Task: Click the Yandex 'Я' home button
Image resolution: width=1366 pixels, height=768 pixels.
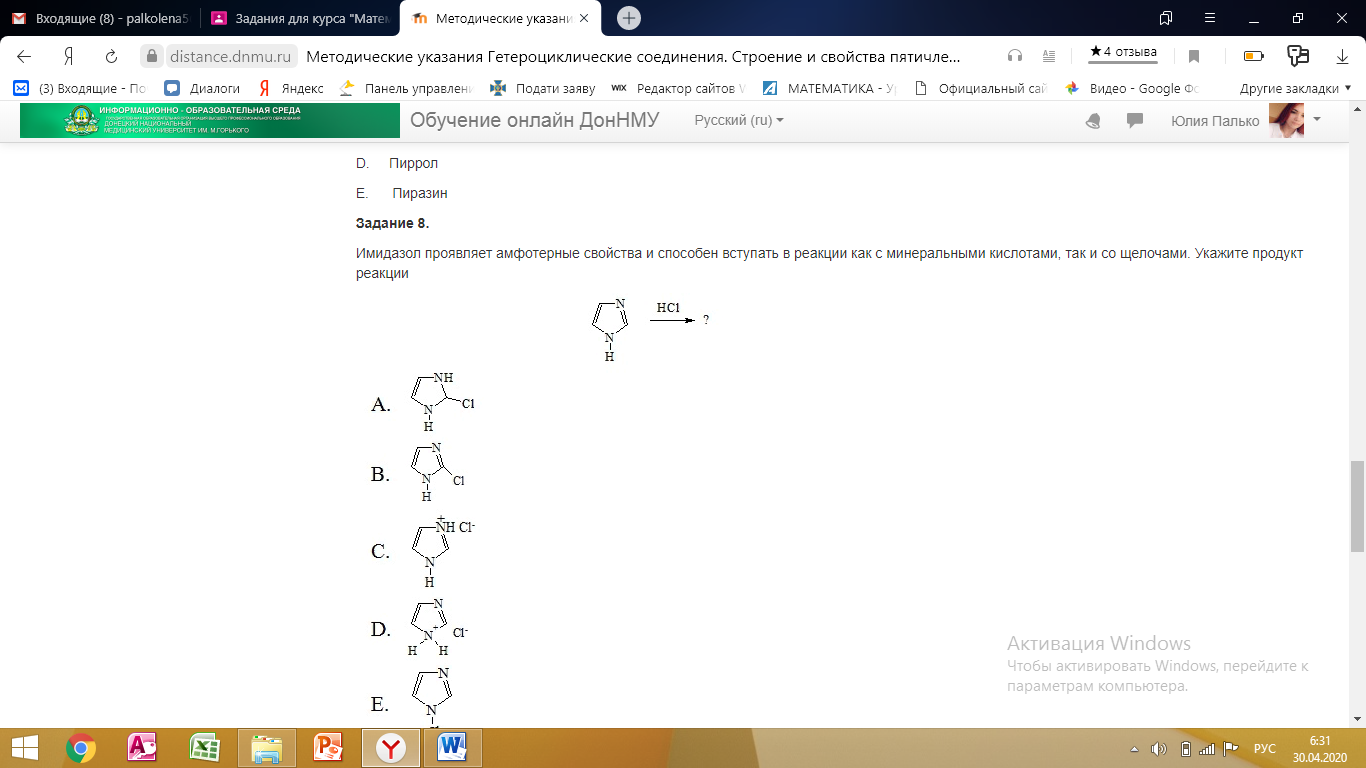Action: click(x=68, y=56)
